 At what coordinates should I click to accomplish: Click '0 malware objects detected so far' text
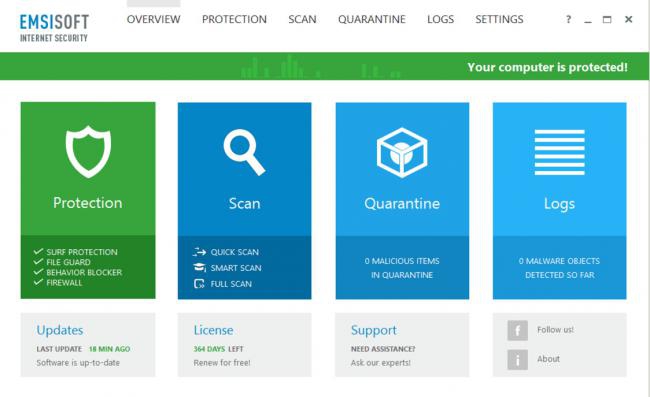pos(559,268)
